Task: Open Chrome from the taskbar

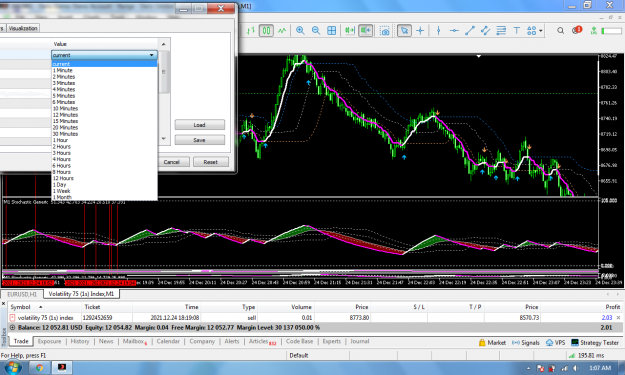Action: click(39, 368)
